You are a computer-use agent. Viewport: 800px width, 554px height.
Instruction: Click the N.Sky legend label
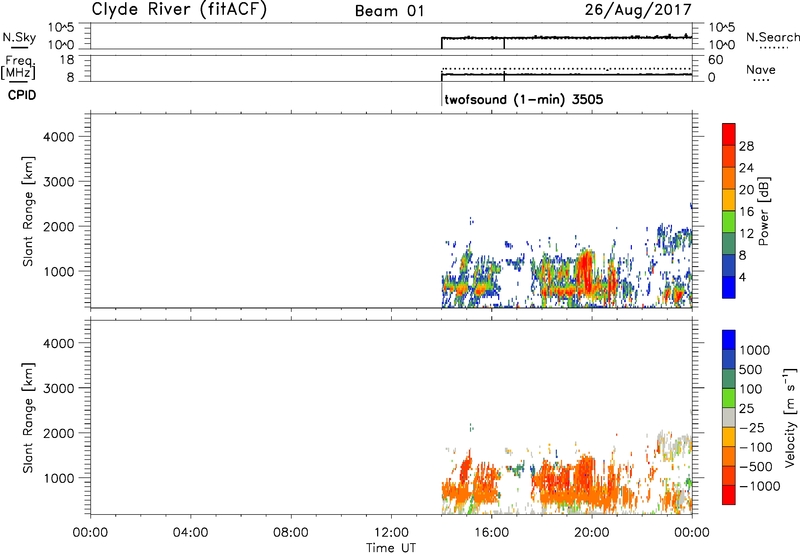click(x=19, y=37)
